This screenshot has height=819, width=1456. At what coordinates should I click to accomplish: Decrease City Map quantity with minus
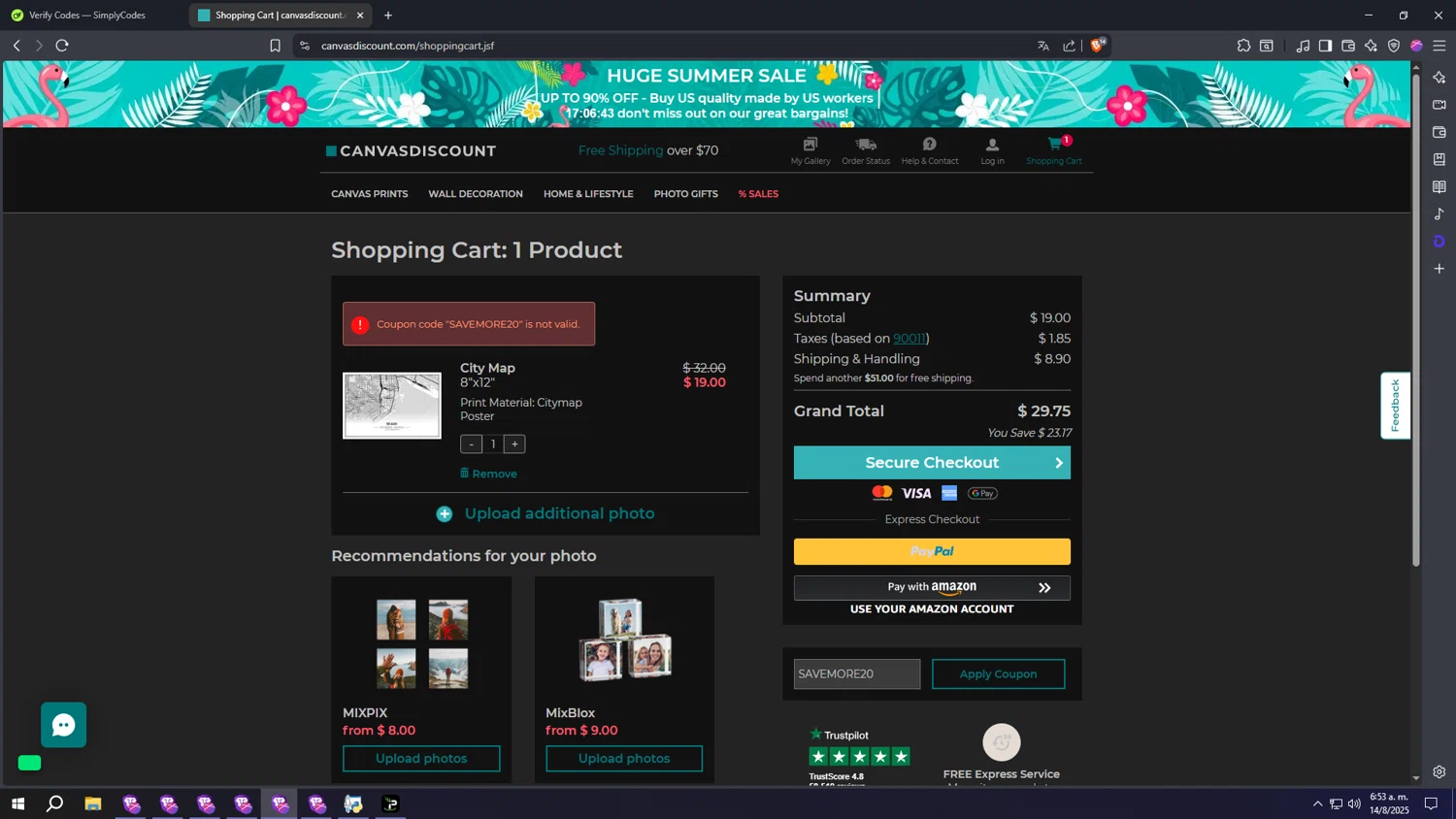[x=472, y=444]
